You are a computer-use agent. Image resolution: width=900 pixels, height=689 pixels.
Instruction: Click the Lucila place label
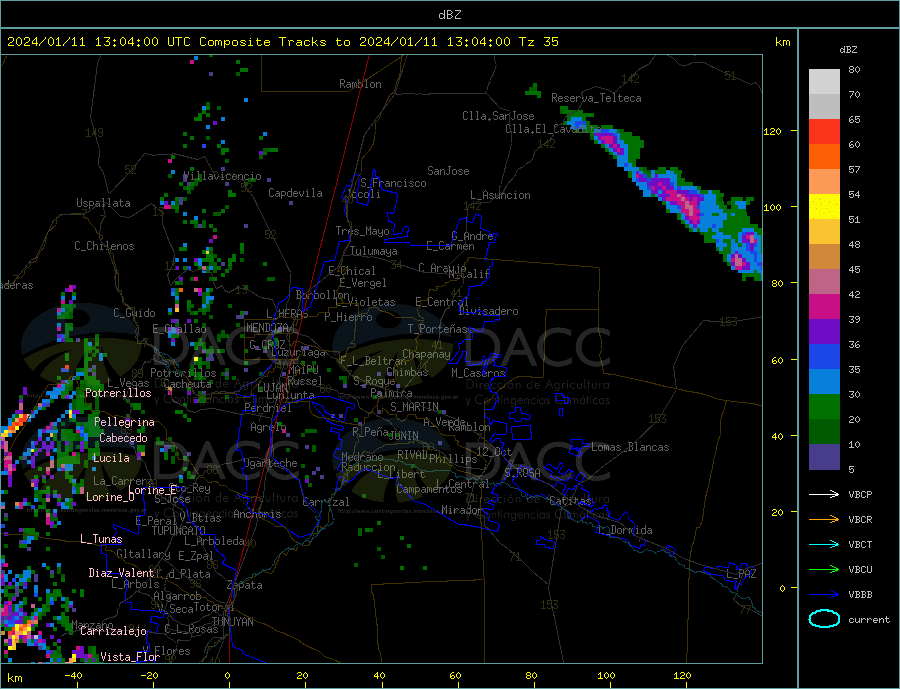click(111, 458)
